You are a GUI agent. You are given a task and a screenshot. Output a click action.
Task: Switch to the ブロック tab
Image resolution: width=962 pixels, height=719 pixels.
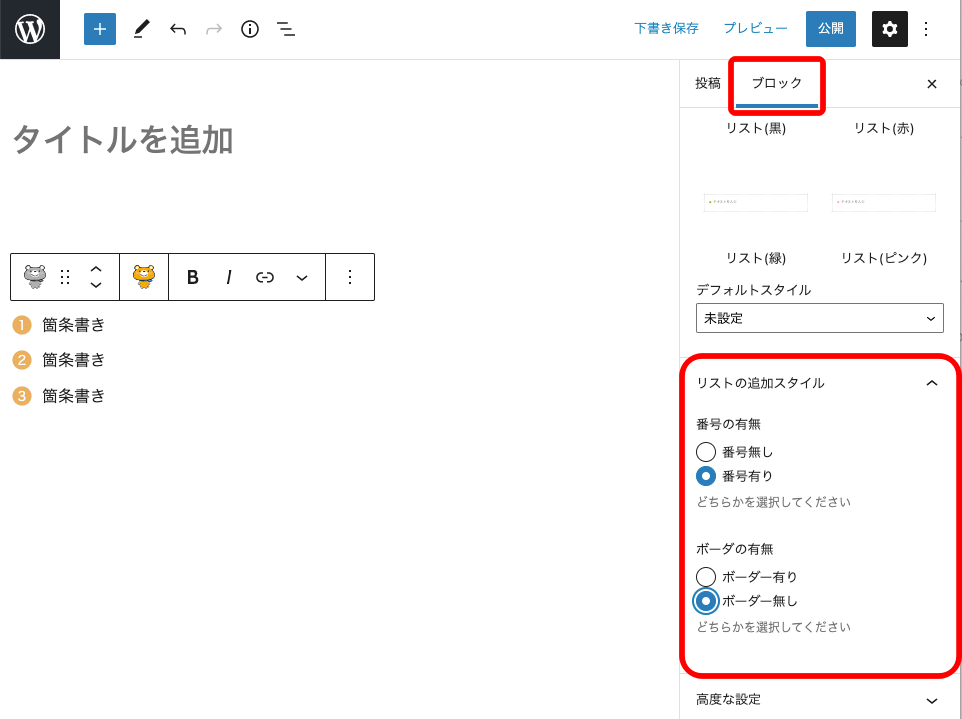point(777,84)
